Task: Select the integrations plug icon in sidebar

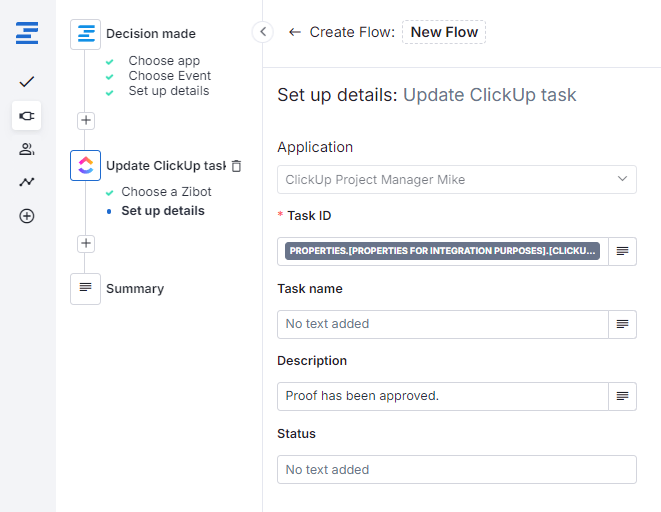Action: pos(27,116)
